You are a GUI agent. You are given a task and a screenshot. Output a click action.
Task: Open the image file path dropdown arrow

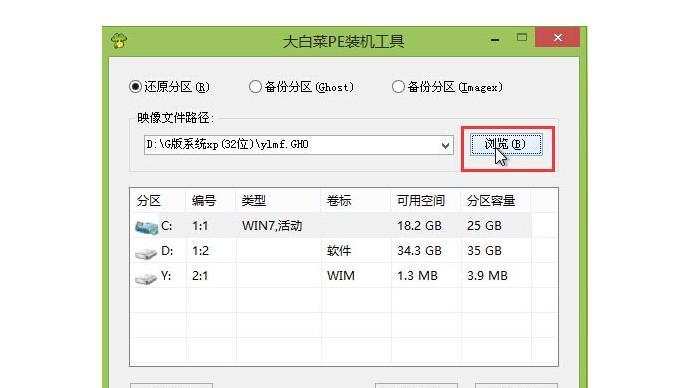pos(445,145)
